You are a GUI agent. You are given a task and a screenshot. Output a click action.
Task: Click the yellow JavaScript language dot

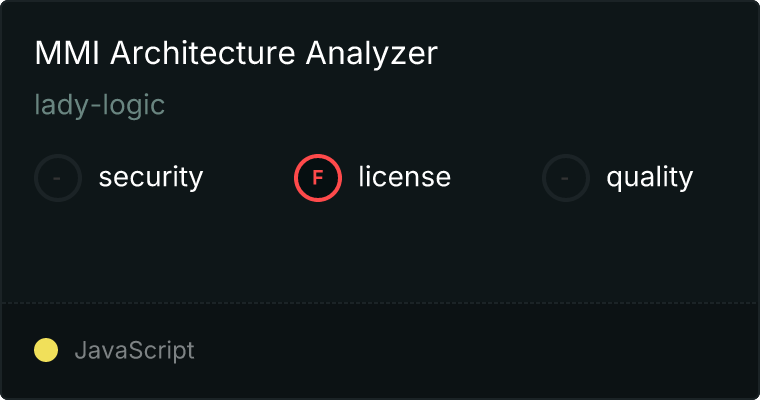click(46, 350)
